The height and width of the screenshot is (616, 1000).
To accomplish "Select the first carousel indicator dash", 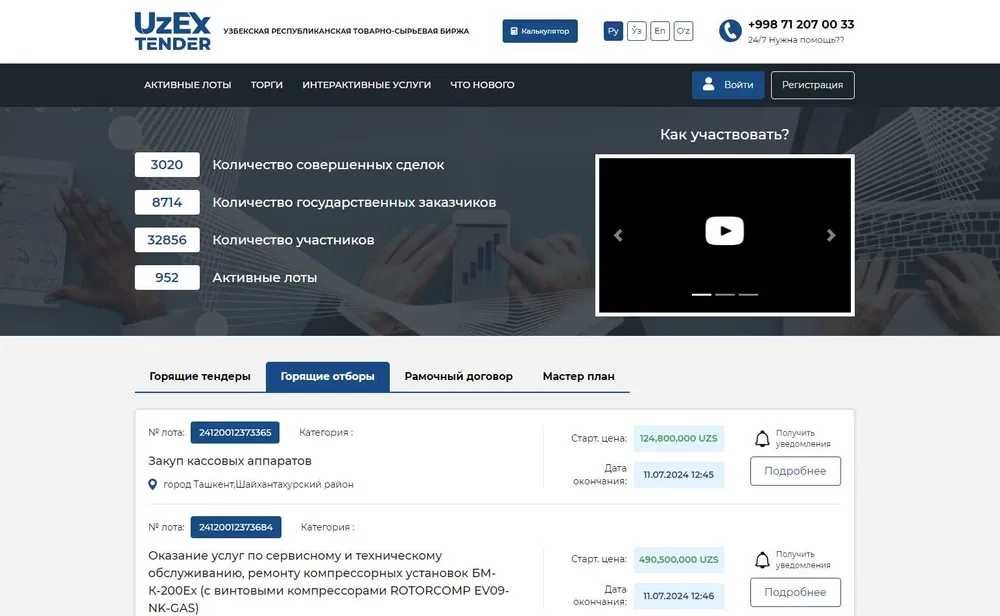I will [x=702, y=295].
